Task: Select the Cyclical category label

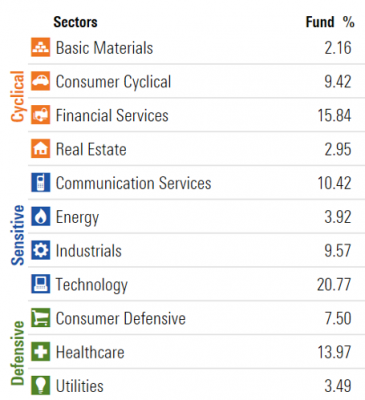Action: 17,97
